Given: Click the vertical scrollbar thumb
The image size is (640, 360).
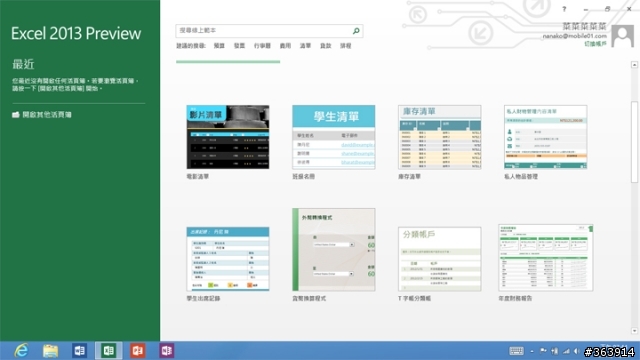Looking at the screenshot, I should point(634,142).
